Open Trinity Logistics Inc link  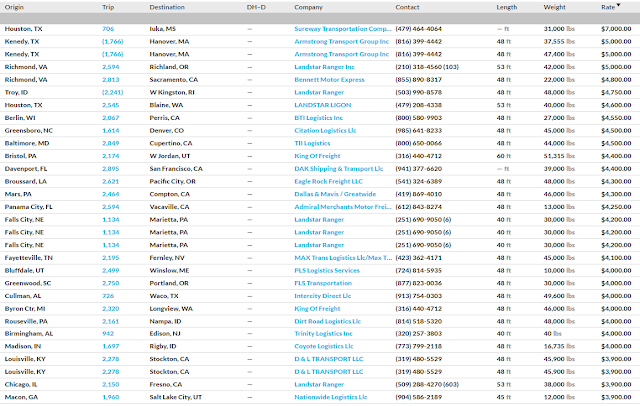click(323, 333)
